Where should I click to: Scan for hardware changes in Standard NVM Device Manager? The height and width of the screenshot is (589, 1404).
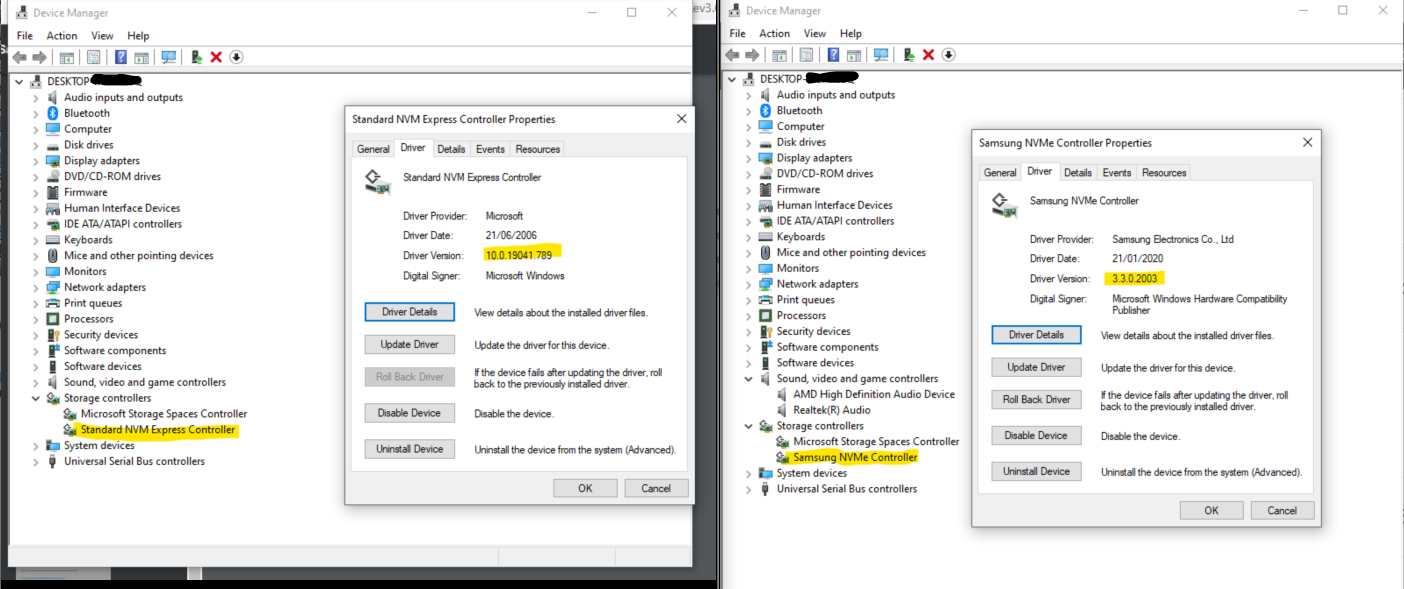coord(169,57)
